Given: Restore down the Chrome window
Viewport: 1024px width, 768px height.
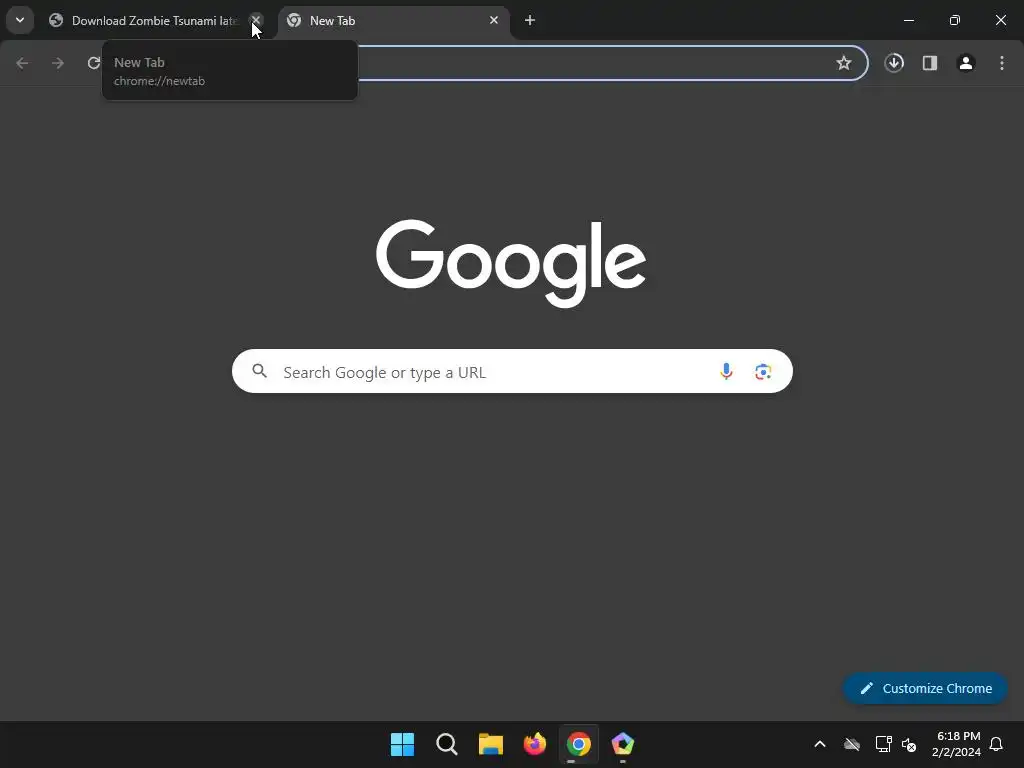Looking at the screenshot, I should (955, 20).
